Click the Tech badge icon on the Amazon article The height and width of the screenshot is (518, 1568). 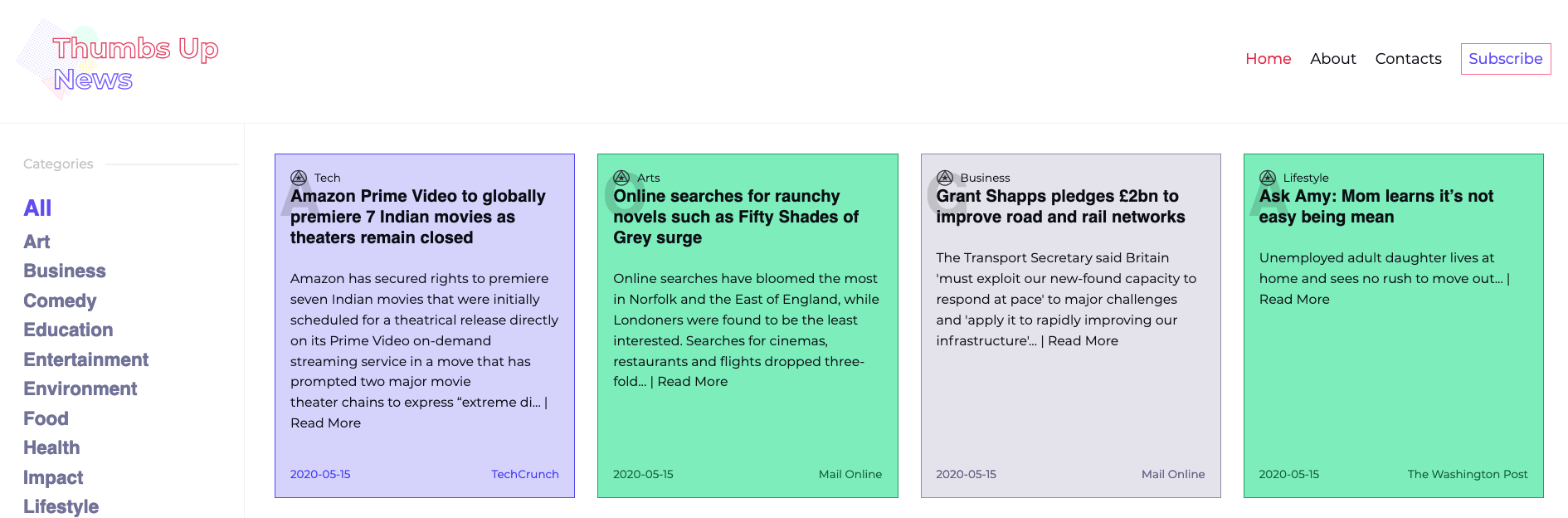pyautogui.click(x=299, y=177)
